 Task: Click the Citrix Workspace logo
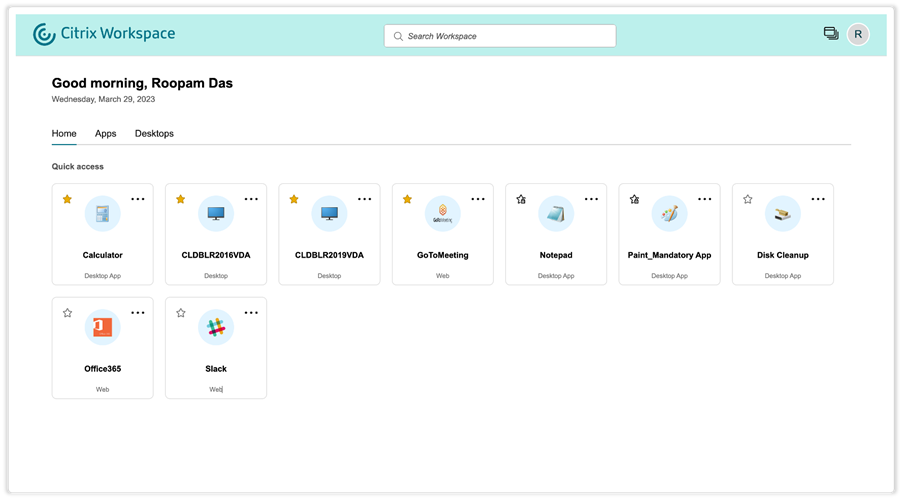[x=104, y=34]
